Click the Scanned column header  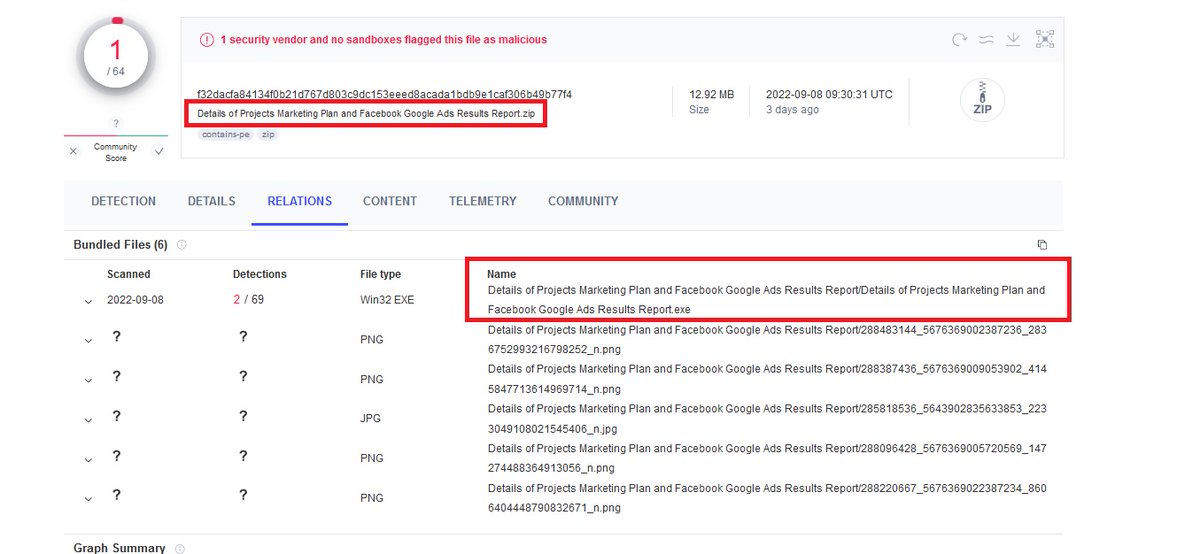pyautogui.click(x=129, y=274)
